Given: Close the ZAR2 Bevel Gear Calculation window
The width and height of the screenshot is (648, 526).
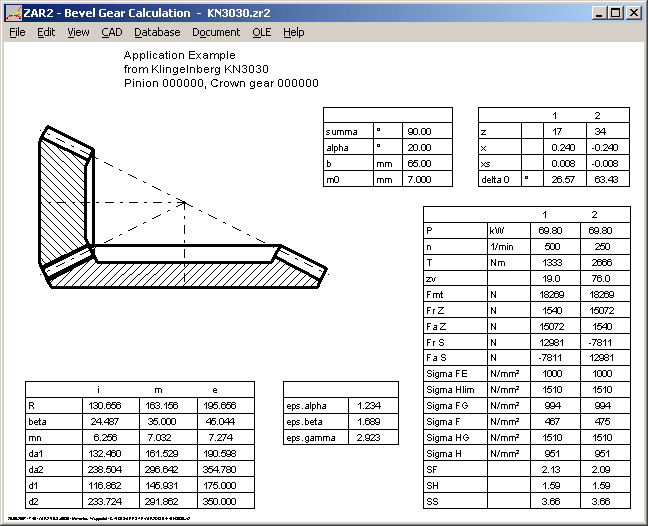Looking at the screenshot, I should point(633,13).
